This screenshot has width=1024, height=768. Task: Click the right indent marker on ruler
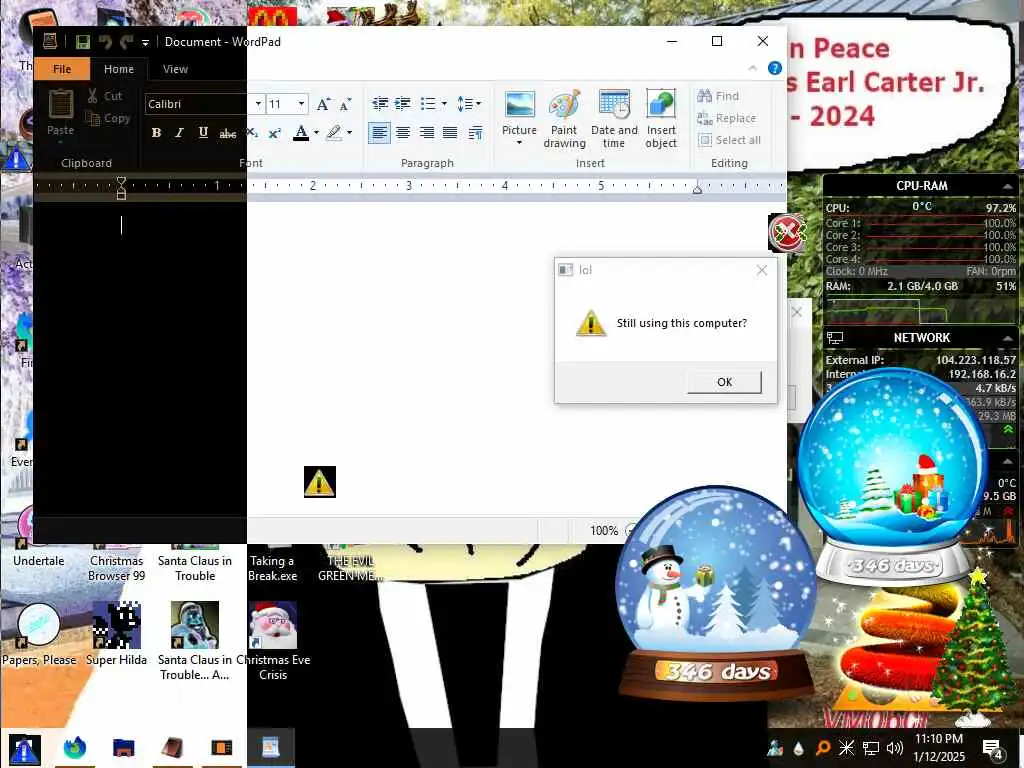[x=697, y=189]
